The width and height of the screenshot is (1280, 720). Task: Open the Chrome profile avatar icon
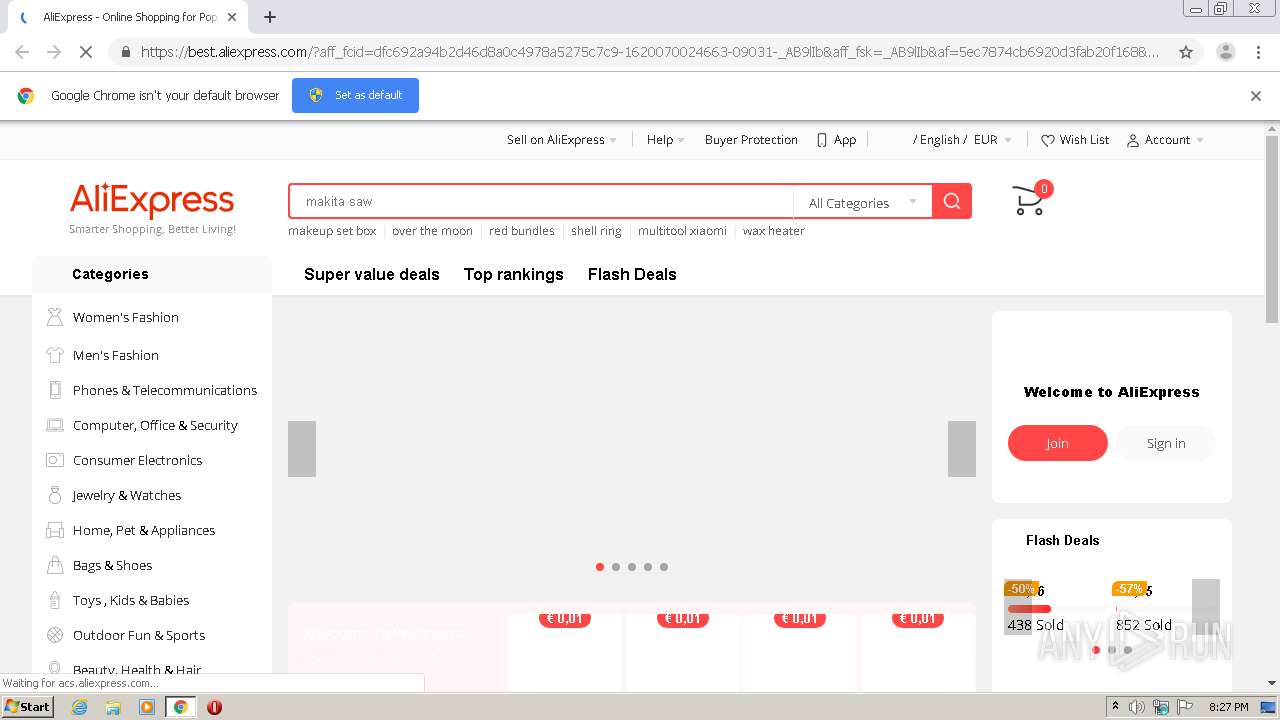1225,52
